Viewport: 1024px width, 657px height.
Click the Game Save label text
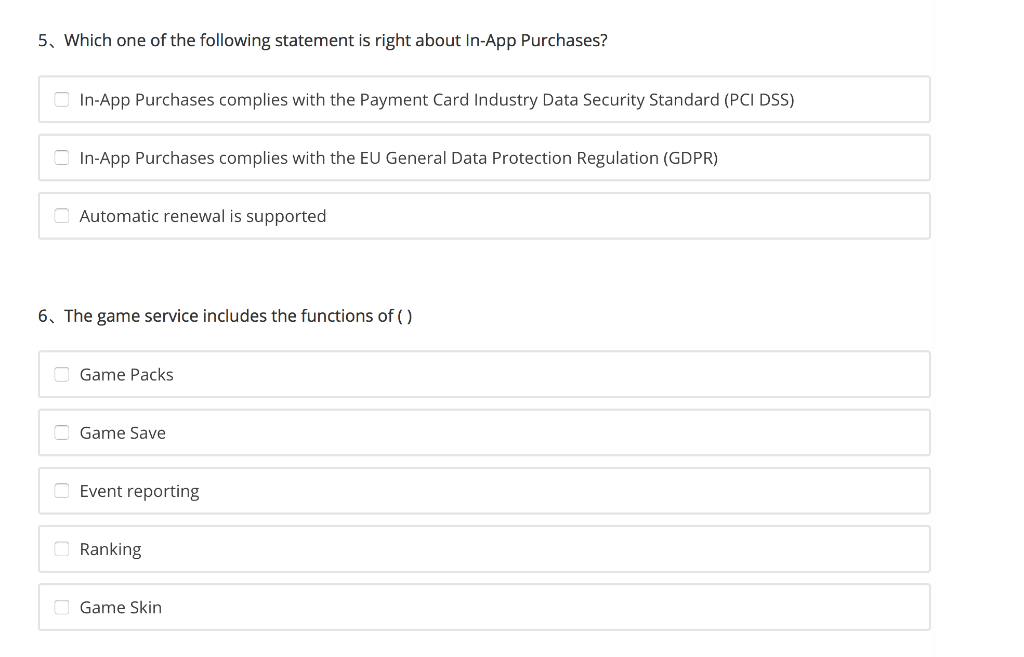point(122,433)
